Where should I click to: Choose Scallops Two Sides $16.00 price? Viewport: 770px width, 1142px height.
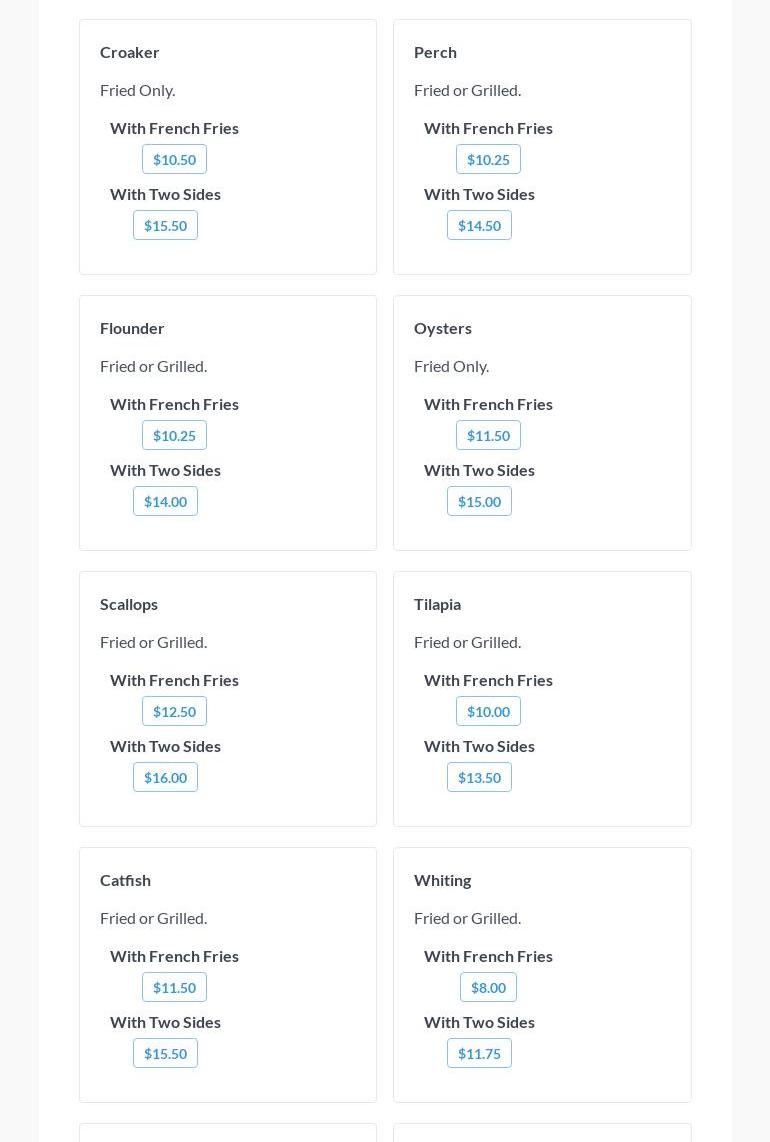[x=165, y=777]
